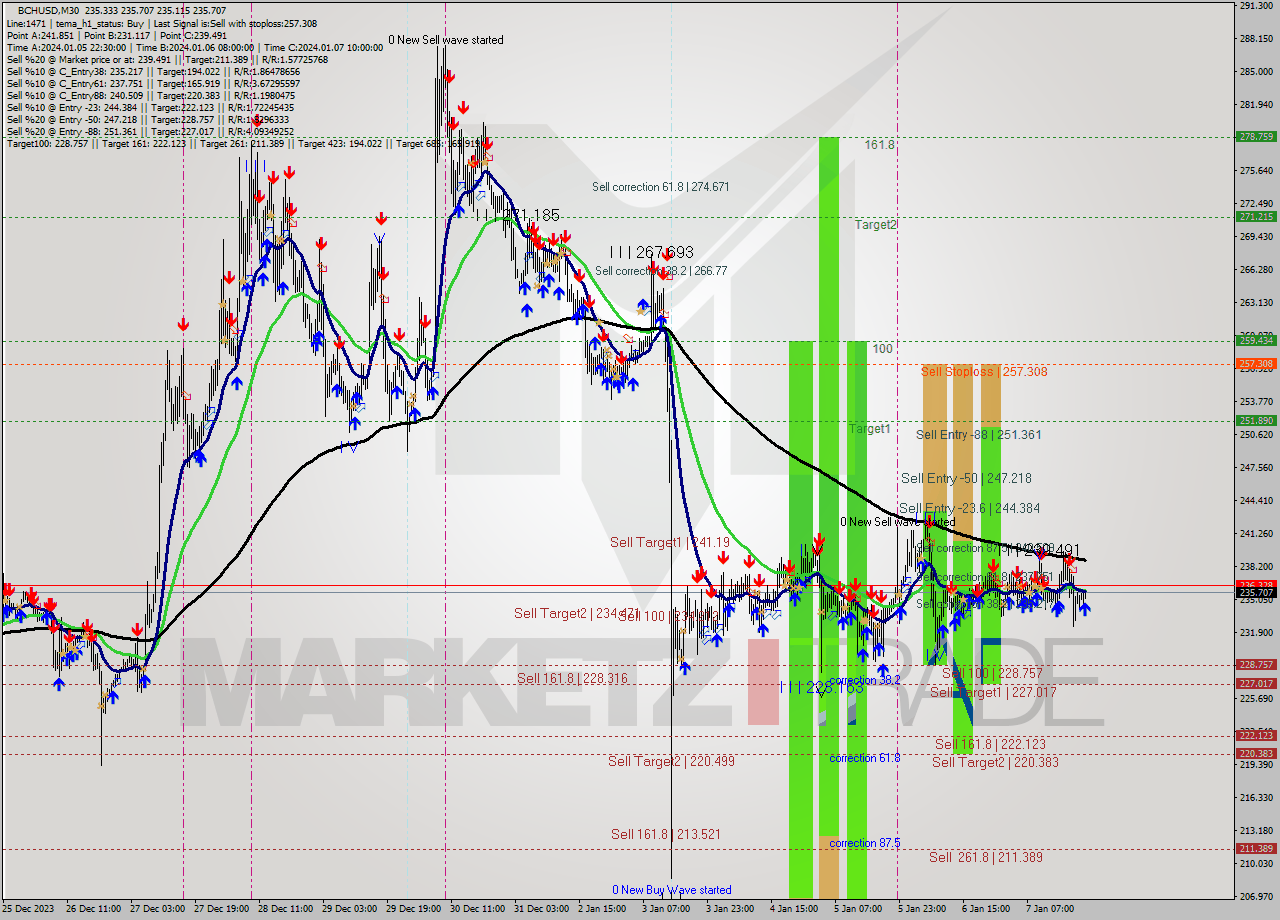Click the '25 Dec 2023' time axis label
The image size is (1280, 920).
(27, 909)
